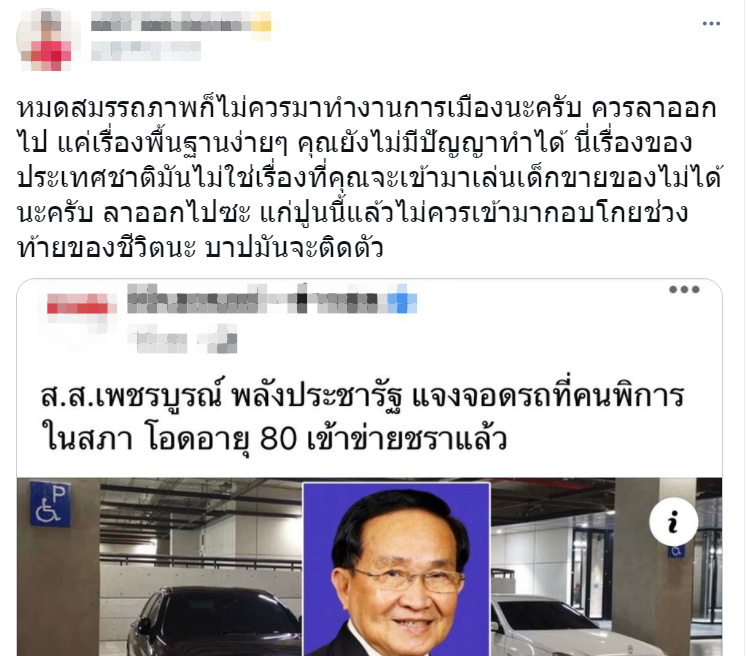Click post text beginning "หมดสมรรถภาพ"
Screen dimensions: 746x656
(370, 178)
